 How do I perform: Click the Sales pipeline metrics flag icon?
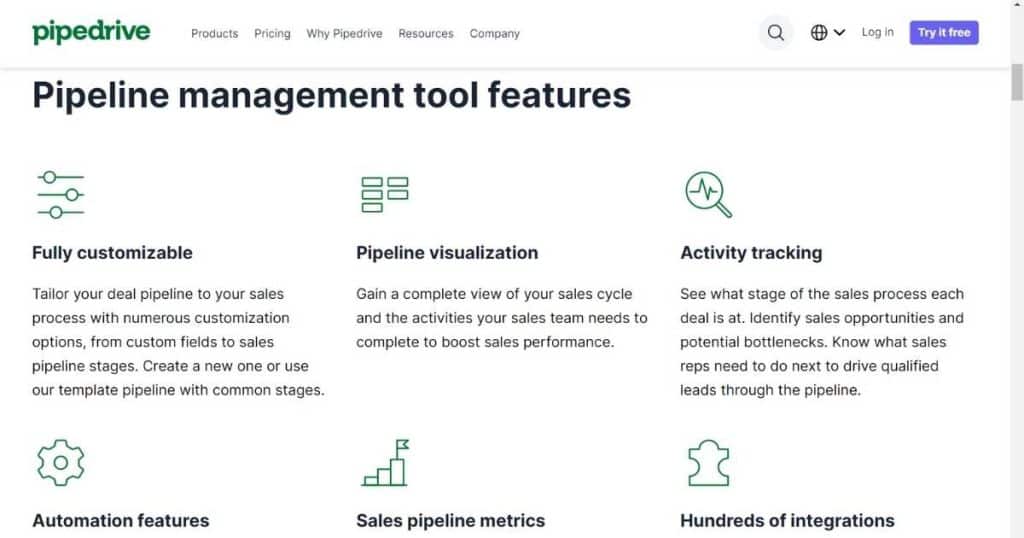click(385, 463)
